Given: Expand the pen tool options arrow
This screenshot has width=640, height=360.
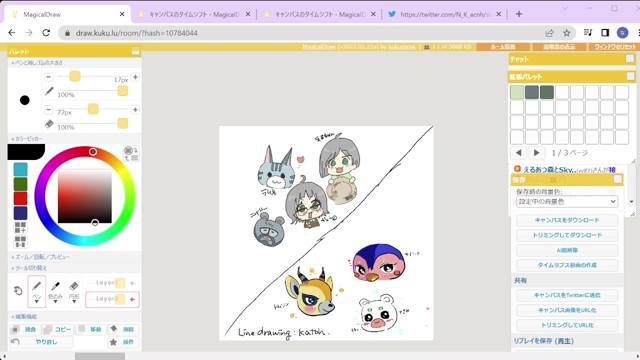Looking at the screenshot, I should point(36,302).
